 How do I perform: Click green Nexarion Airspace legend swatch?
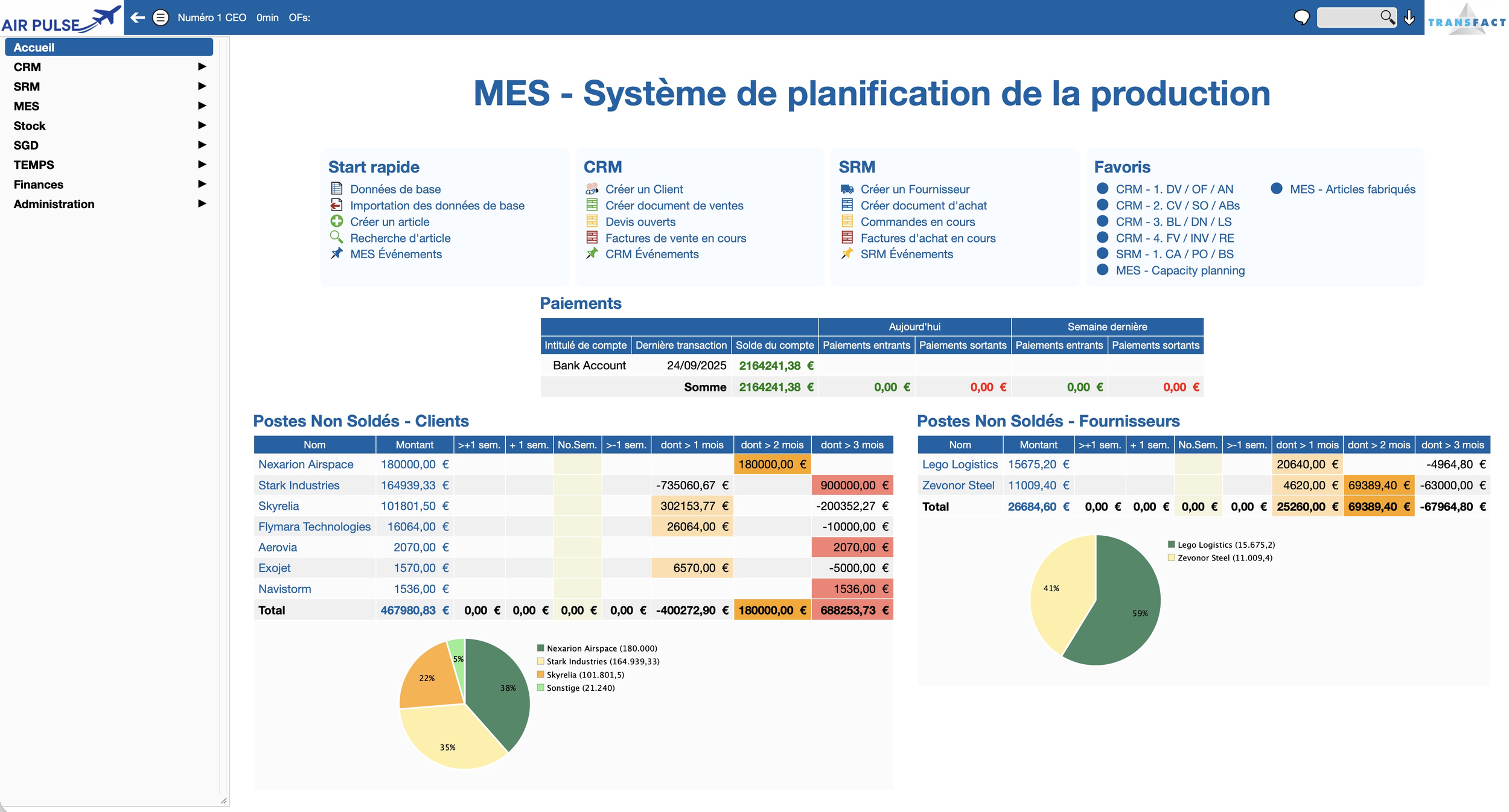pyautogui.click(x=540, y=648)
